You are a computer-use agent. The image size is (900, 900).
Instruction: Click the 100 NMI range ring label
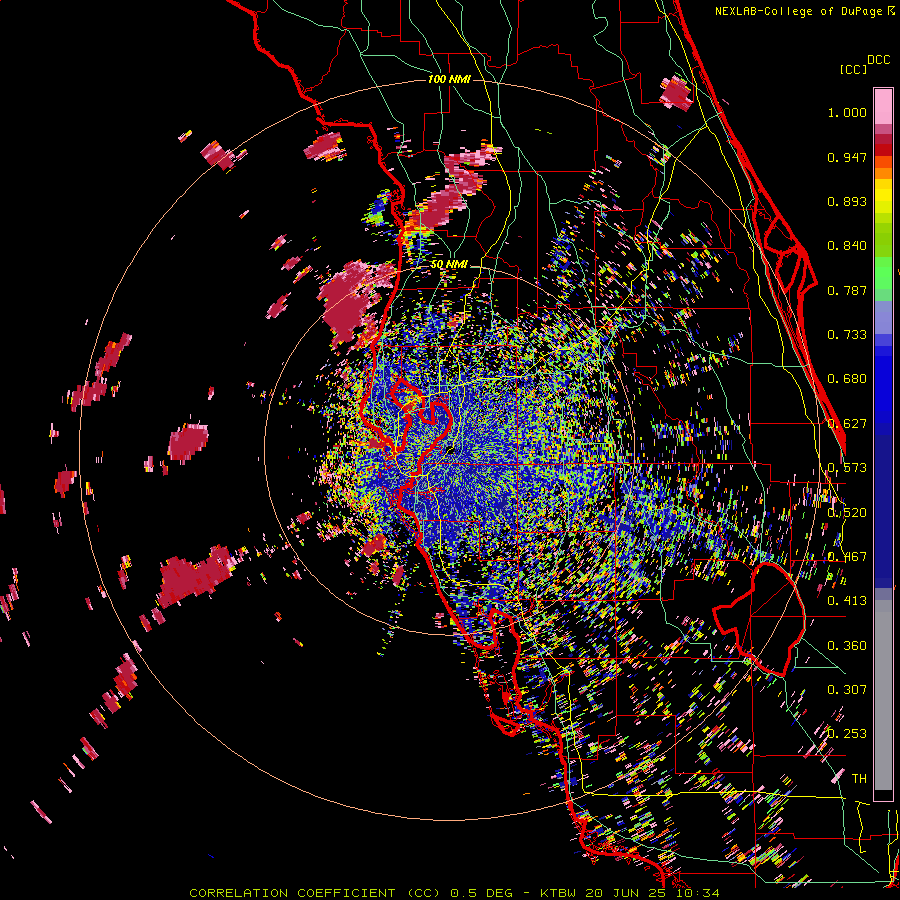449,79
